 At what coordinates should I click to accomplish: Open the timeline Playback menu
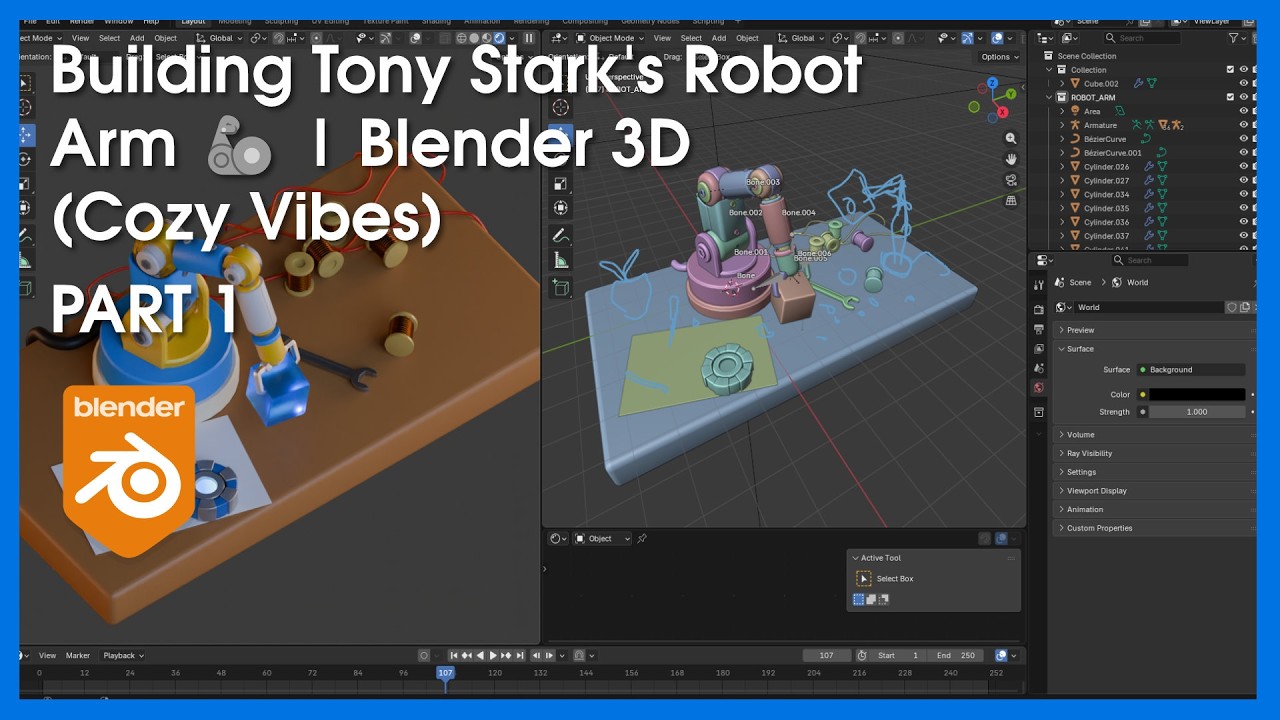point(123,656)
